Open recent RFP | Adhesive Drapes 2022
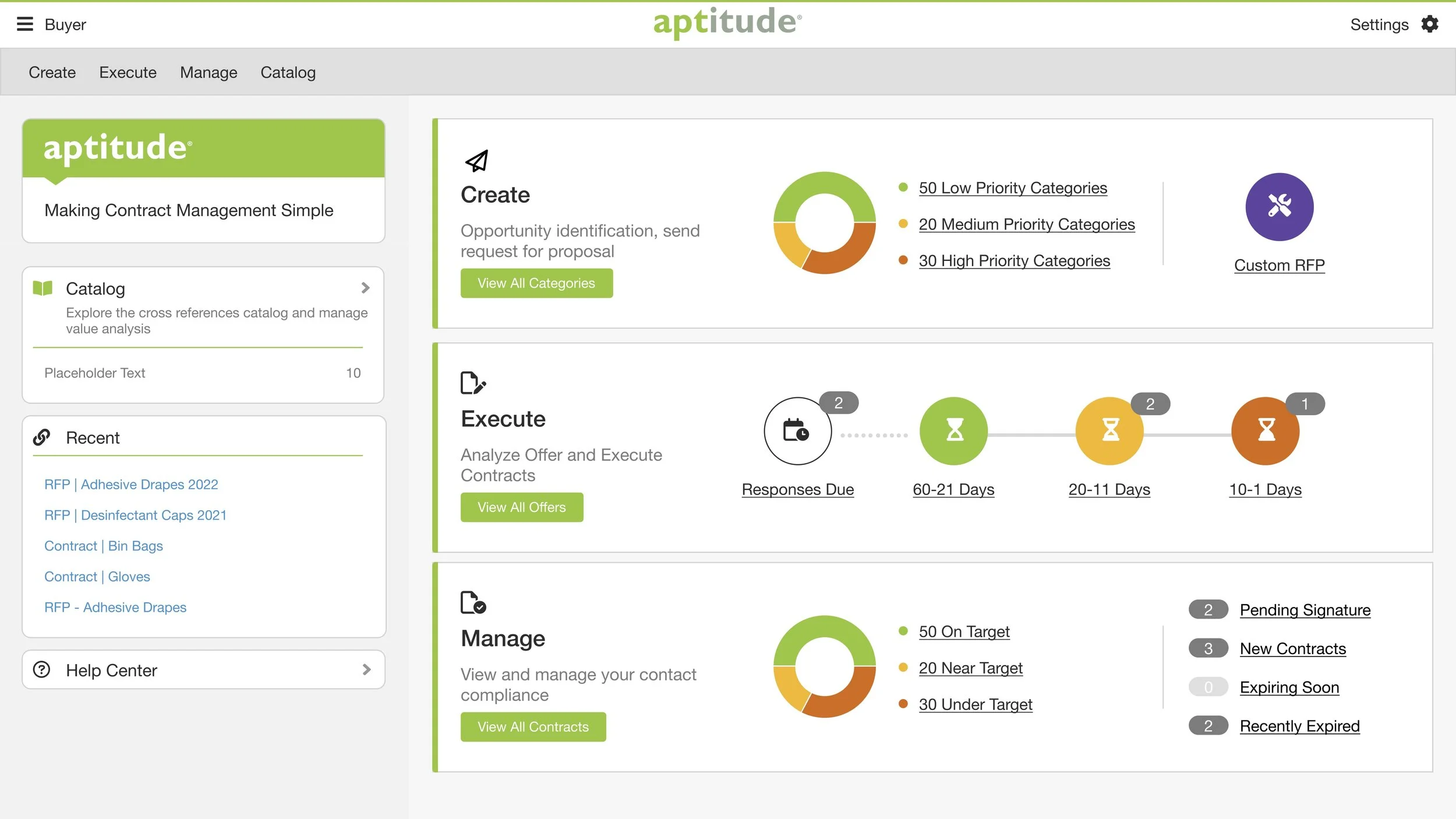 click(131, 484)
